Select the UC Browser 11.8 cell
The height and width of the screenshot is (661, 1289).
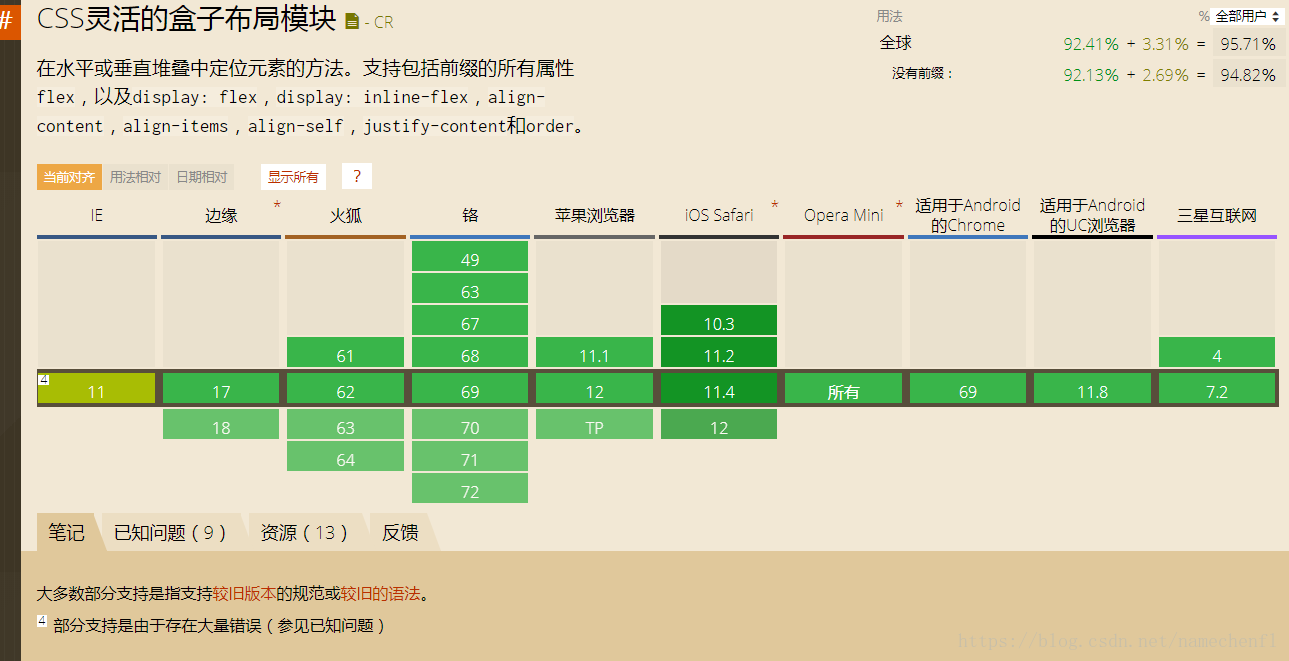pyautogui.click(x=1092, y=388)
